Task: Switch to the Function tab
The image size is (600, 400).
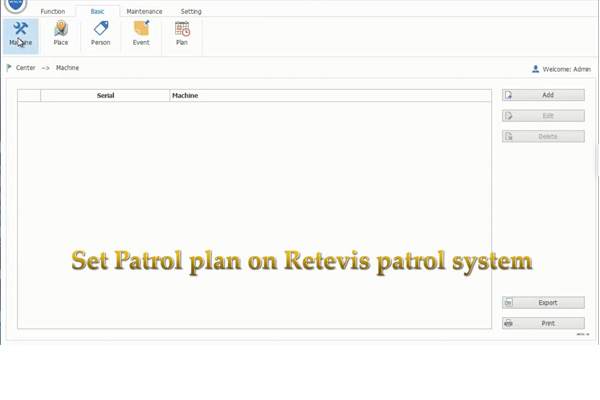Action: 53,11
